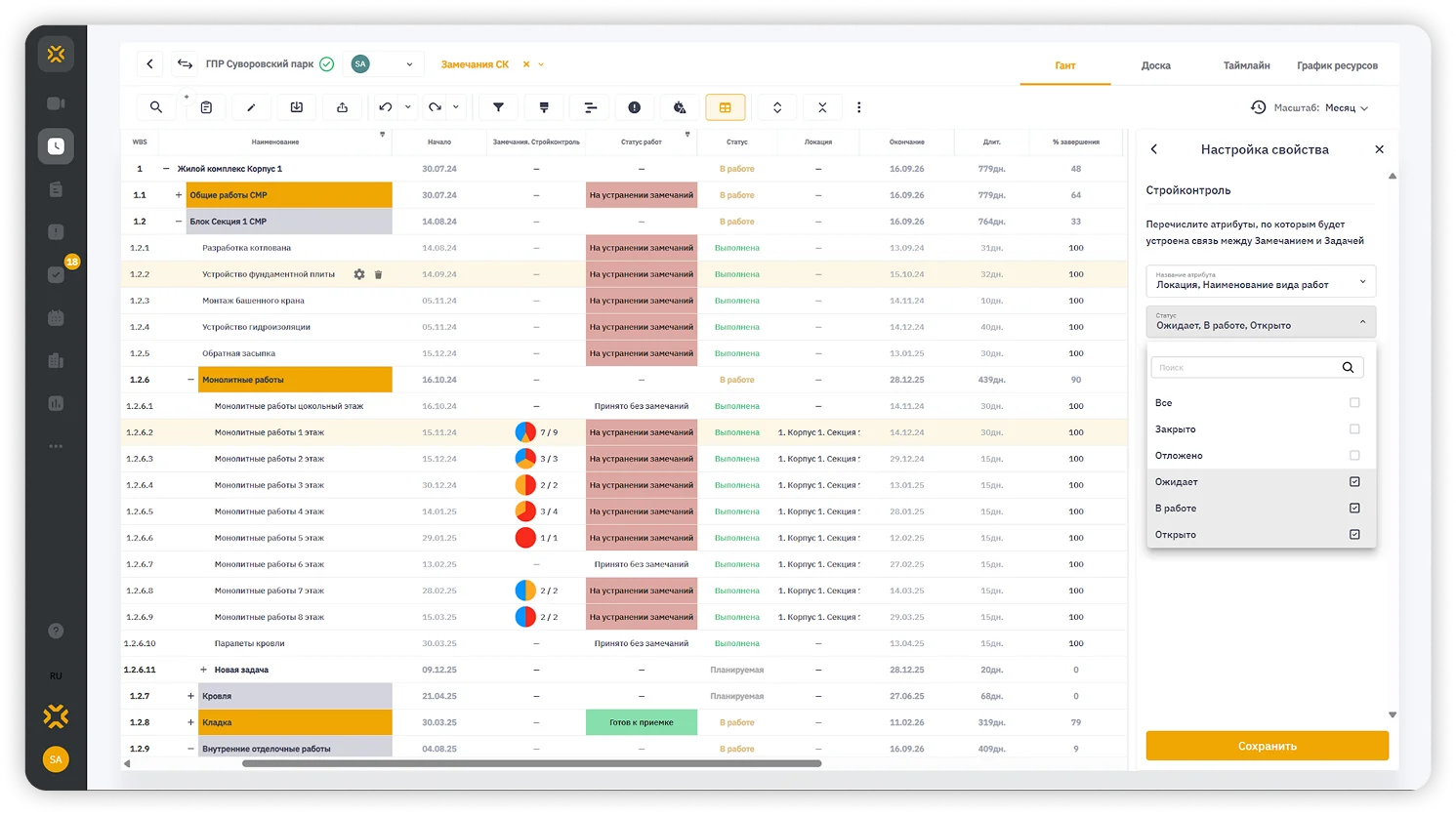Viewport: 1456px width, 816px height.
Task: Click the undo arrow icon
Action: [x=386, y=107]
